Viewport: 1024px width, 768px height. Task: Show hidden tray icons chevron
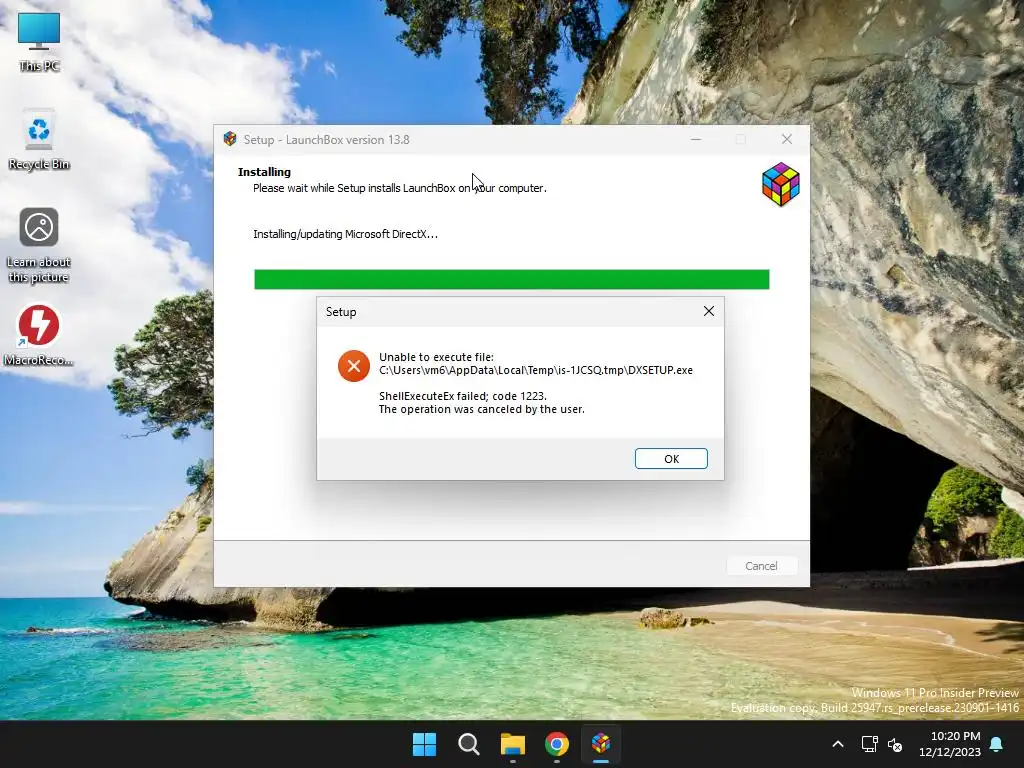coord(838,744)
